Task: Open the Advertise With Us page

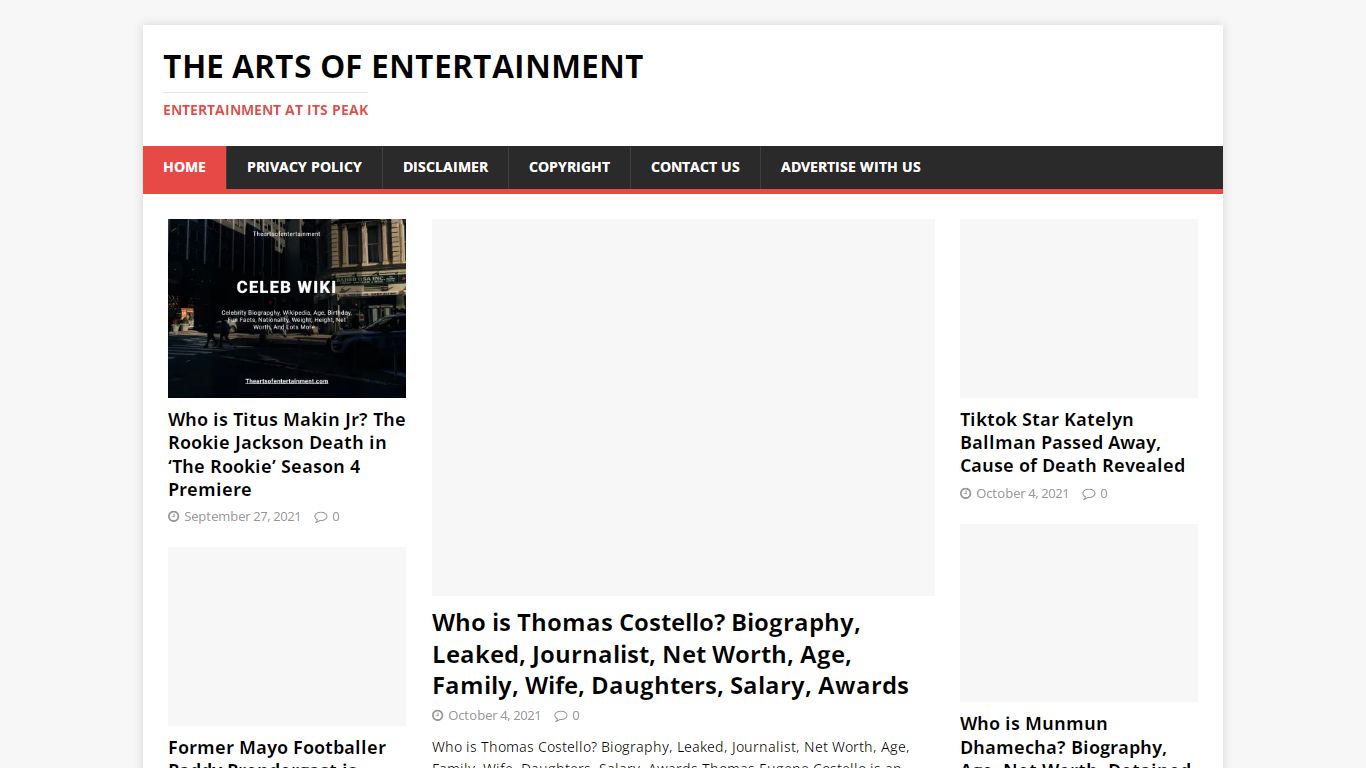Action: 850,167
